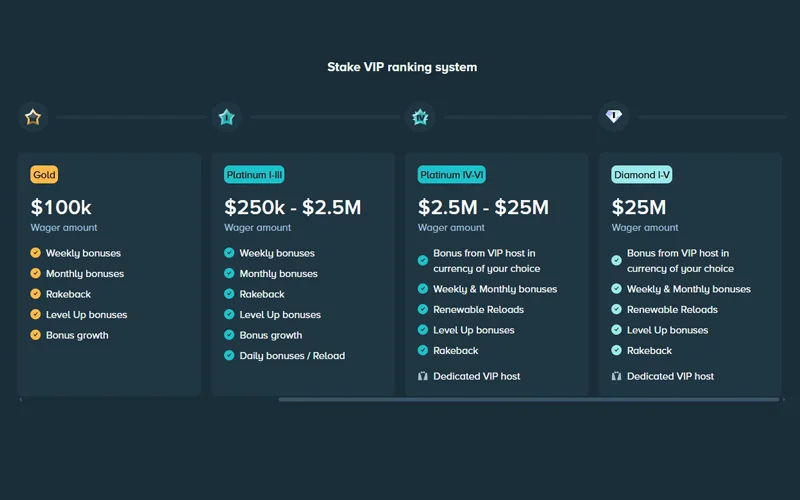Click the checkmark beside Gold Monthly bonuses
The height and width of the screenshot is (500, 800).
(x=35, y=273)
